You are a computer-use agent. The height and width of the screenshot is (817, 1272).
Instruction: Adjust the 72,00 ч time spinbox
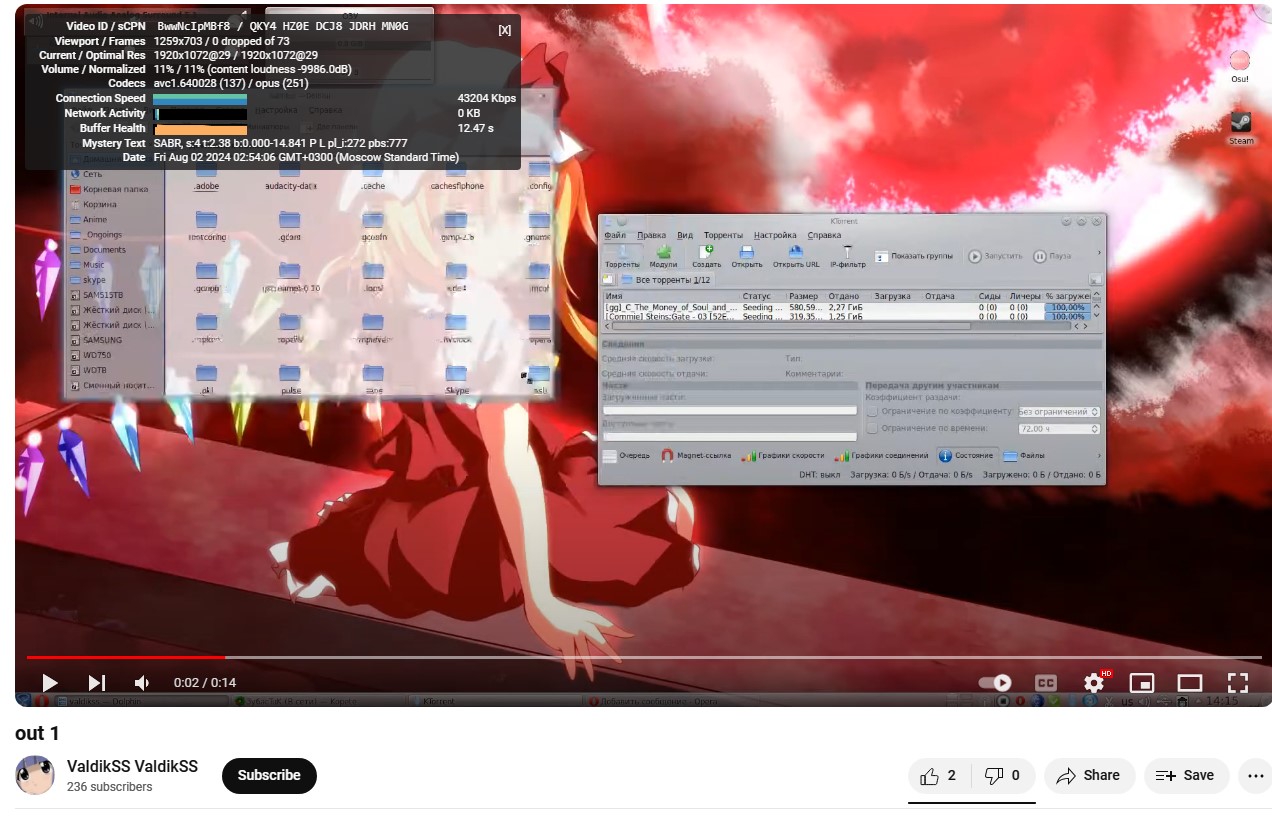click(x=1058, y=428)
